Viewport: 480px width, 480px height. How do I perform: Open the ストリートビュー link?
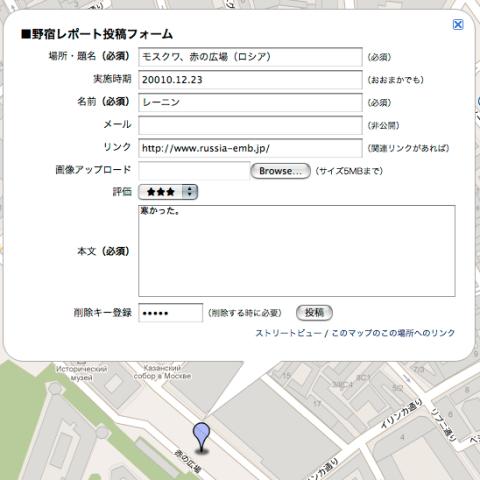pyautogui.click(x=288, y=333)
